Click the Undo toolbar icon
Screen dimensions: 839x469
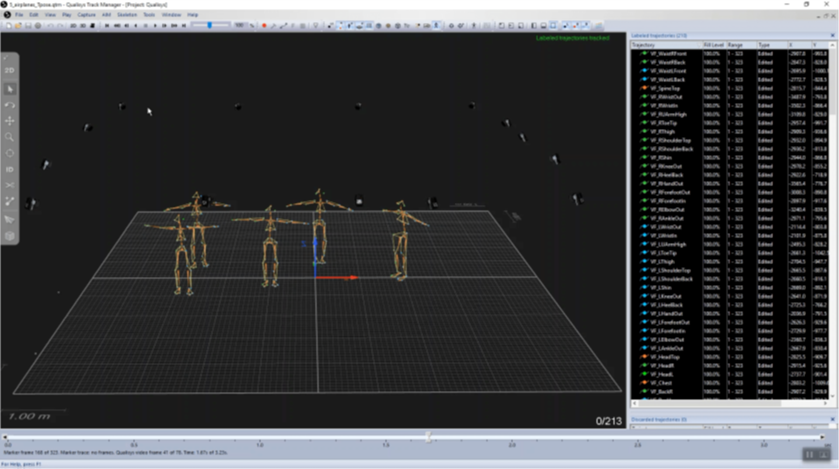coord(50,26)
